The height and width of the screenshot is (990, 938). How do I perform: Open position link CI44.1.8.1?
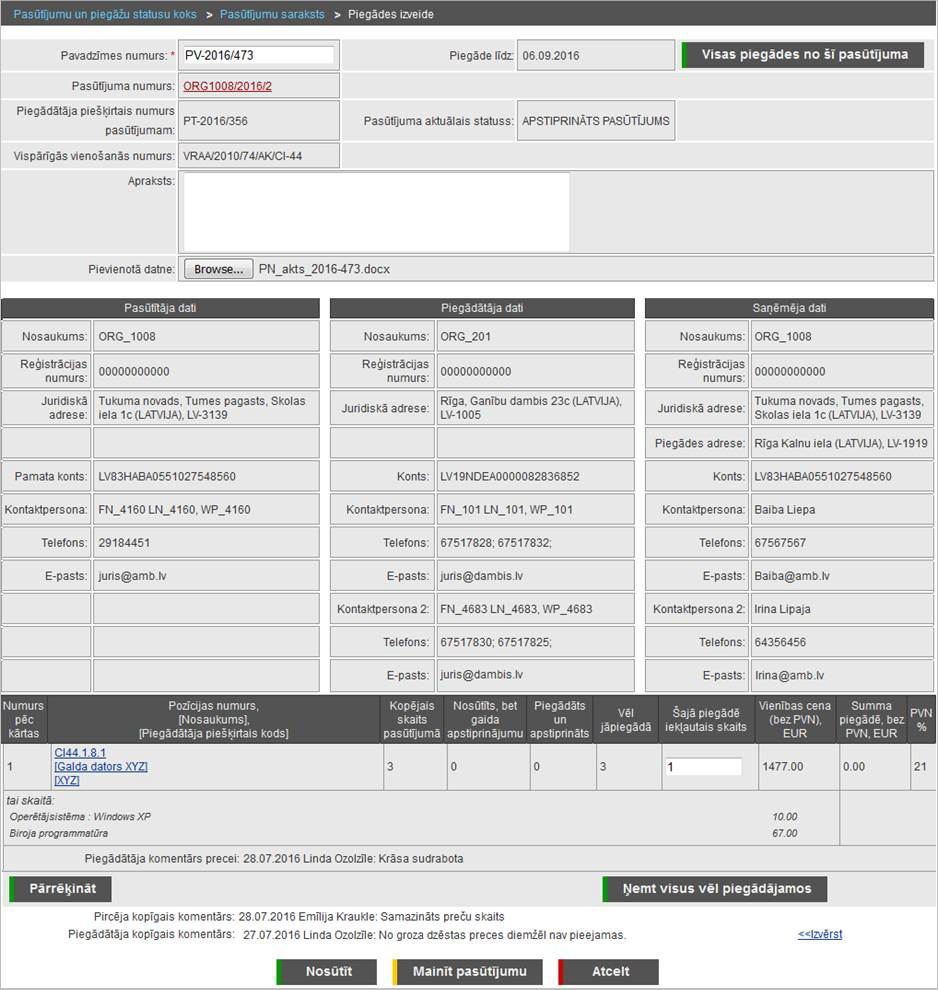click(79, 752)
